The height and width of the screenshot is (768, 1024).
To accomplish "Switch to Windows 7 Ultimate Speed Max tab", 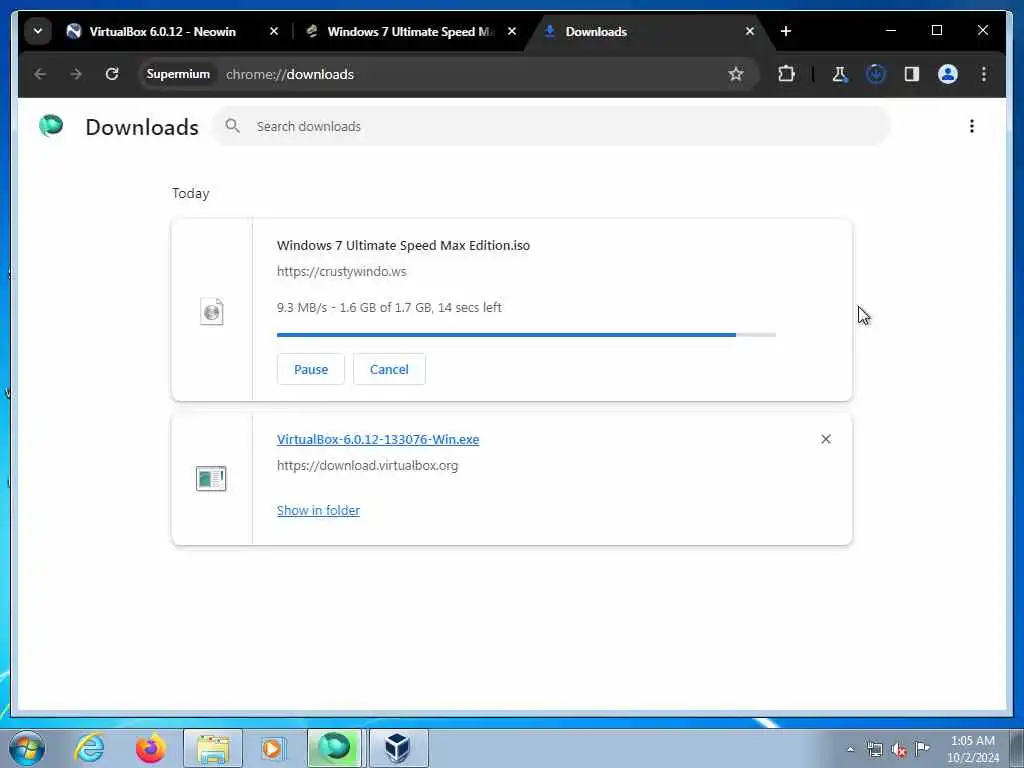I will point(410,31).
